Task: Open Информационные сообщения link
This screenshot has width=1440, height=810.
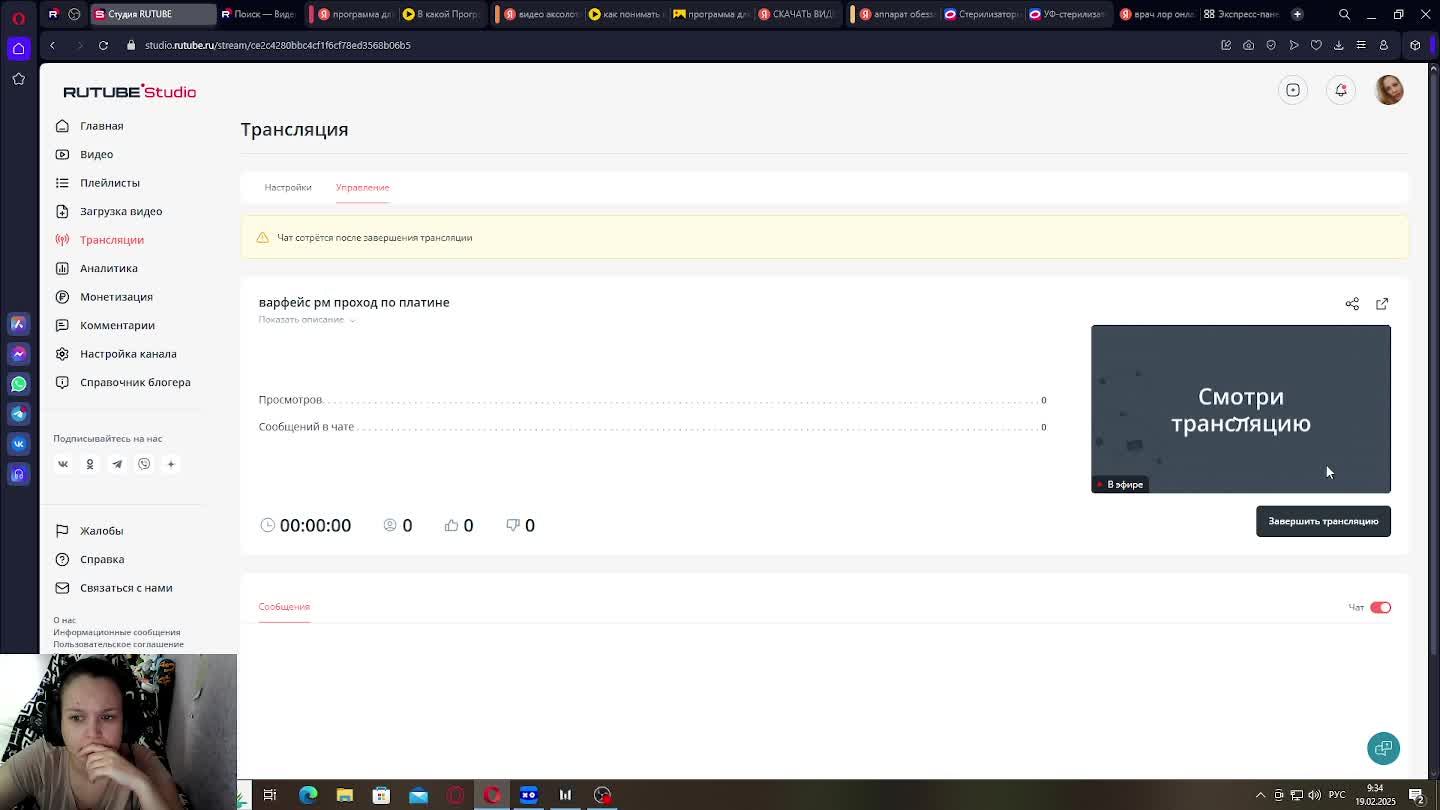Action: (x=117, y=632)
